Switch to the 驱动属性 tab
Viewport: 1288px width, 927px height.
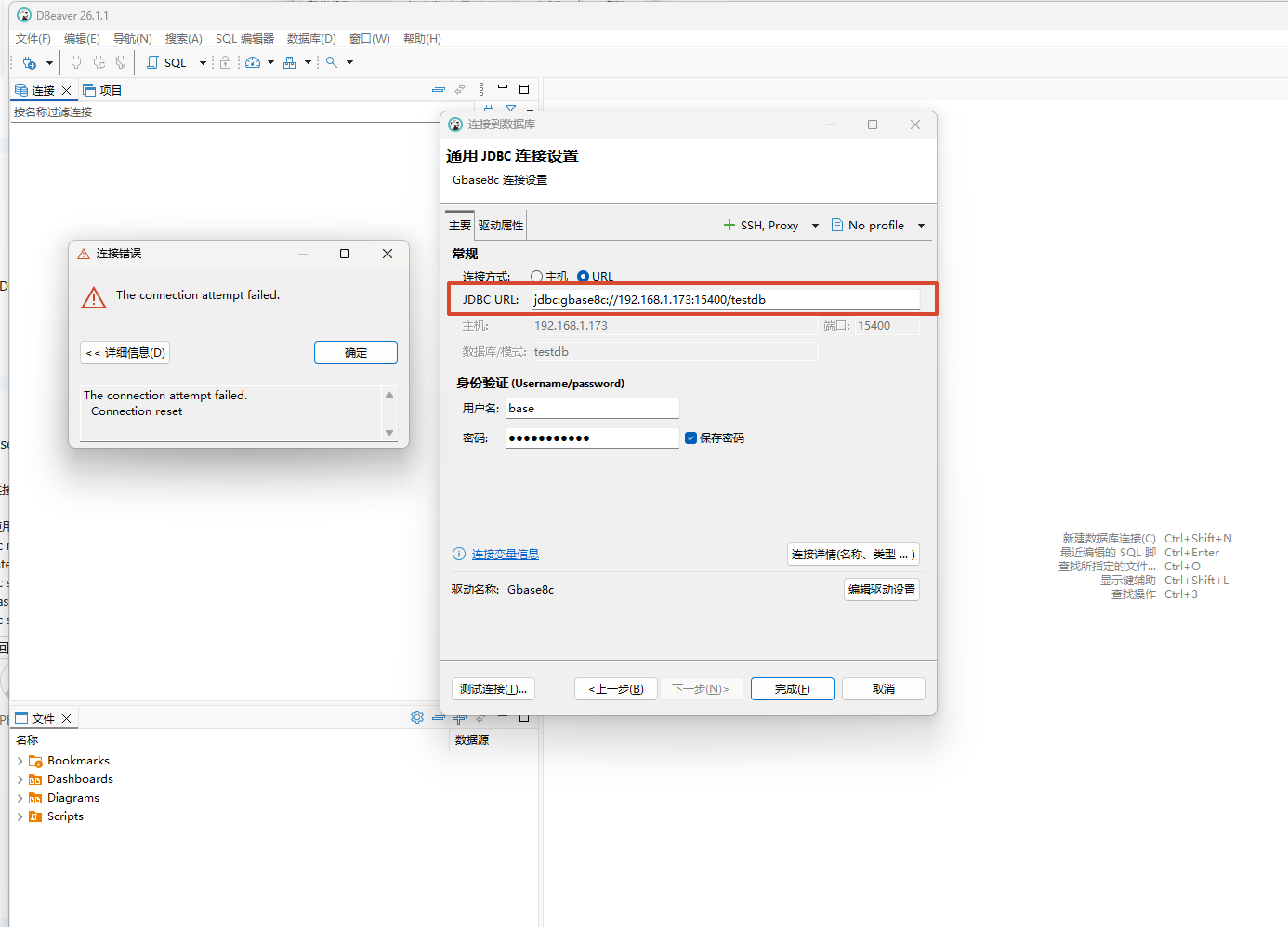[501, 226]
